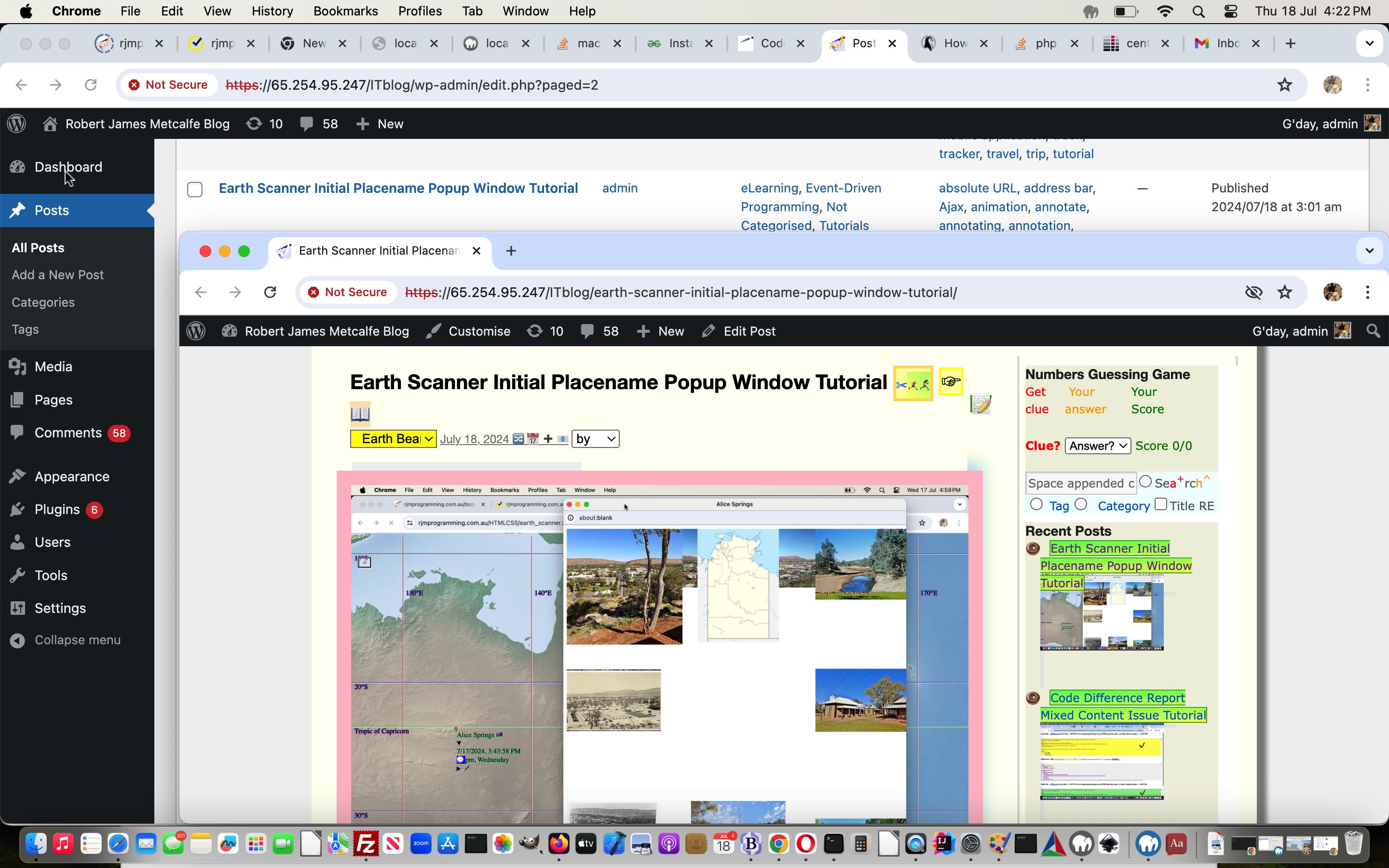Open Comments with 58 pending in the sidebar
The image size is (1389, 868).
(68, 433)
